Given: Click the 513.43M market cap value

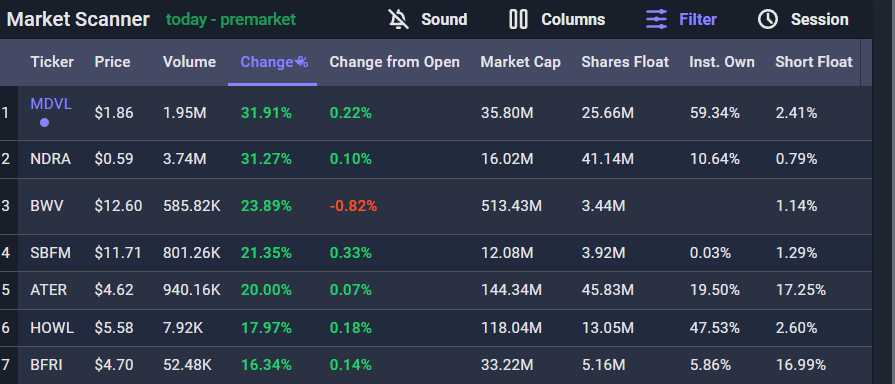Looking at the screenshot, I should coord(511,205).
